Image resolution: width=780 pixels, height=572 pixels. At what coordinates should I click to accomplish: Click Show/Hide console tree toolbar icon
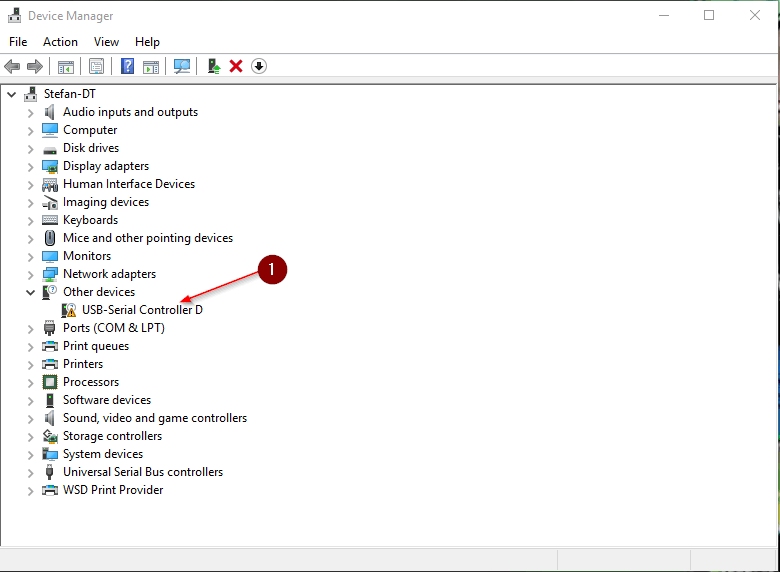coord(66,66)
